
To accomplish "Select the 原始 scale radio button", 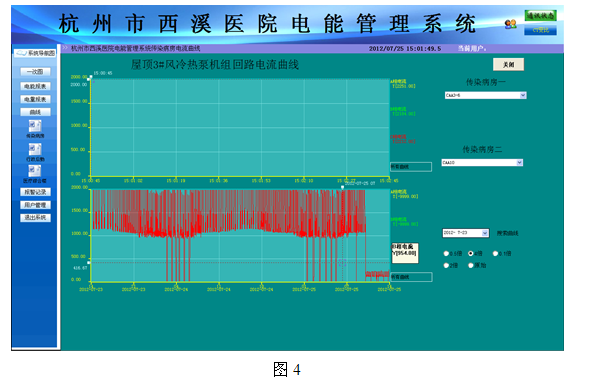I will coord(471,265).
